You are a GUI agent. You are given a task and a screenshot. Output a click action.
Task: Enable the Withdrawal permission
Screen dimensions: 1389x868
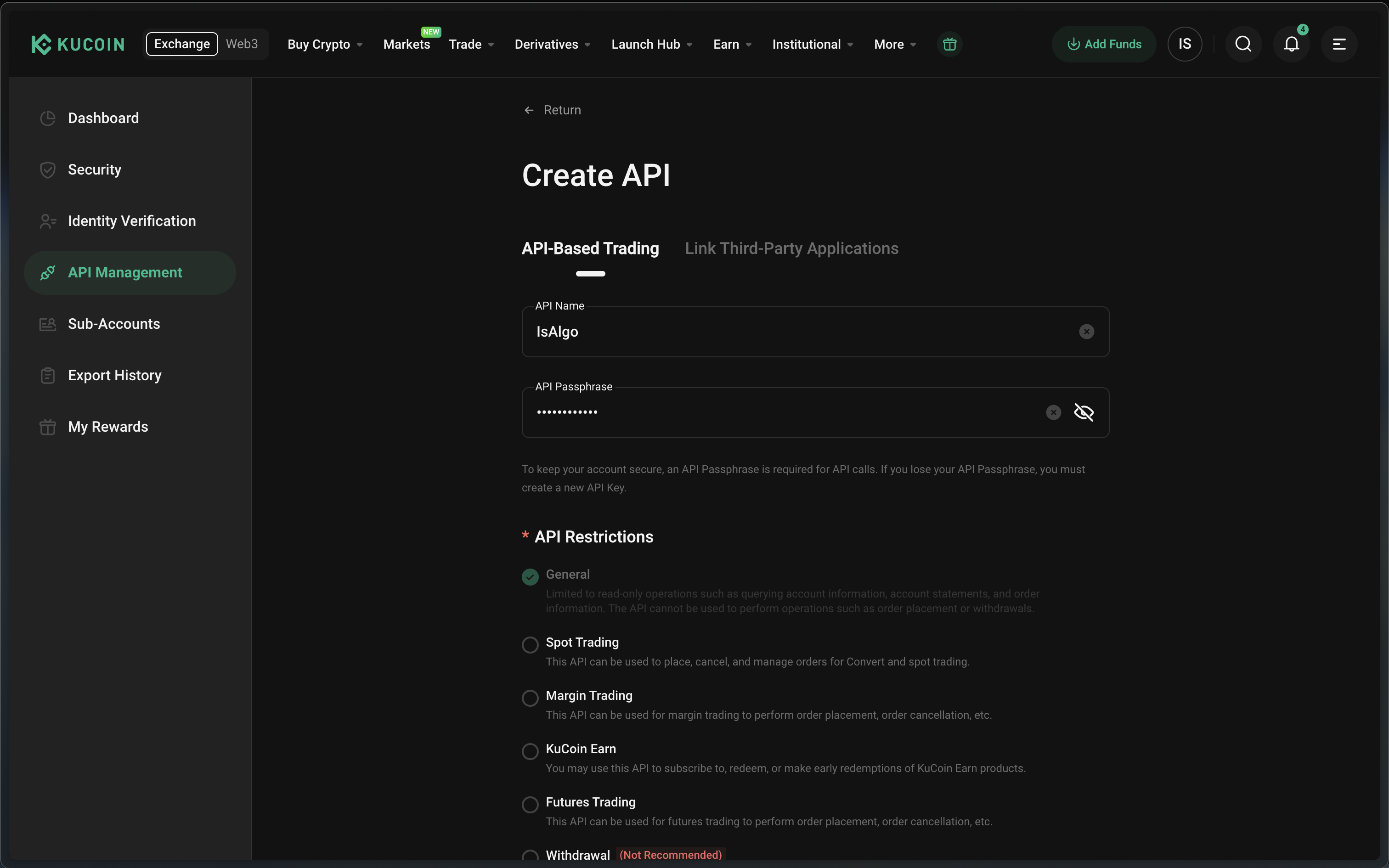pos(530,855)
